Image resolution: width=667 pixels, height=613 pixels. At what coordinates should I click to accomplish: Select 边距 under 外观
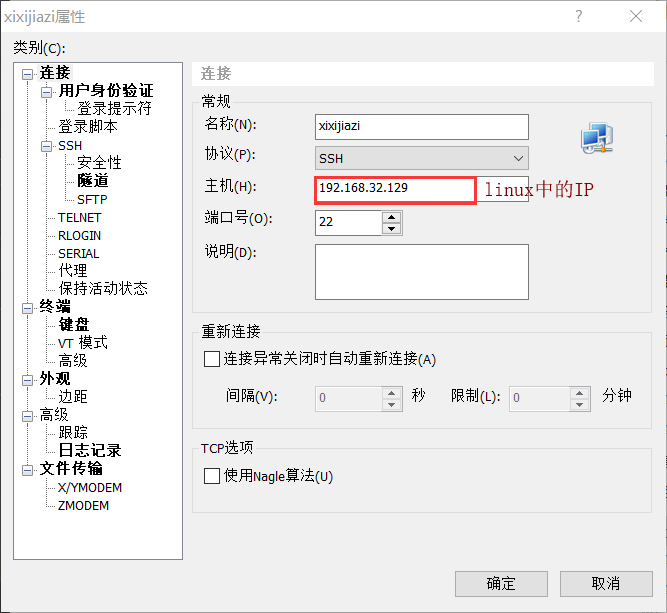(73, 396)
